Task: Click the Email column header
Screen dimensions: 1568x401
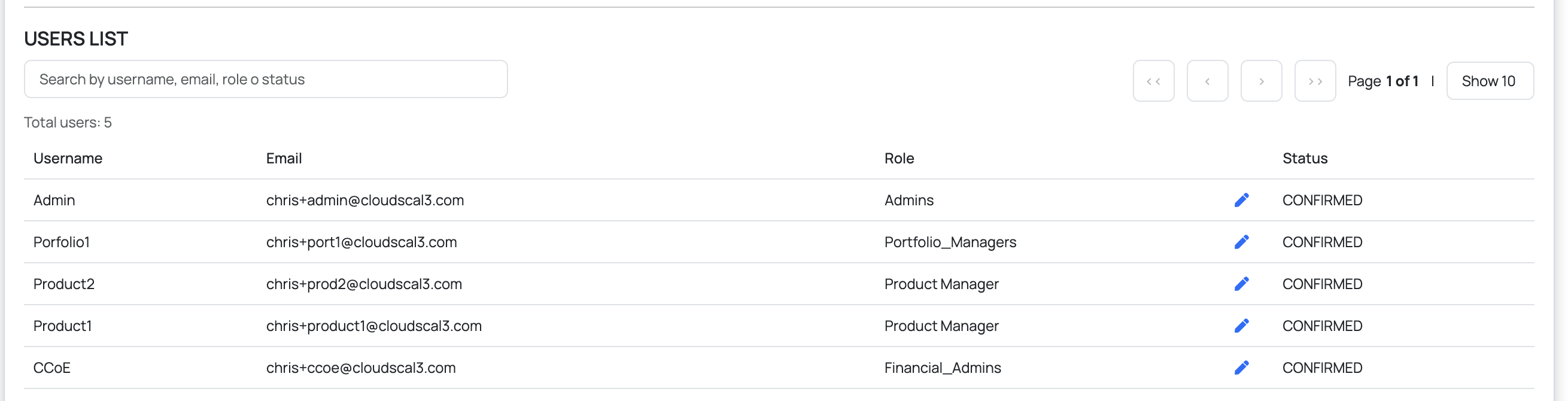Action: 284,158
